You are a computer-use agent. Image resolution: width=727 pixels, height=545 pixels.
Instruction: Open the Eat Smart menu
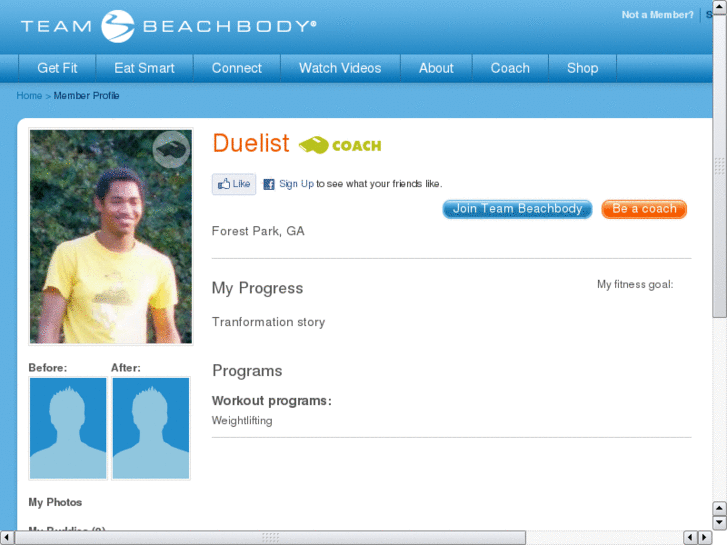[x=144, y=68]
